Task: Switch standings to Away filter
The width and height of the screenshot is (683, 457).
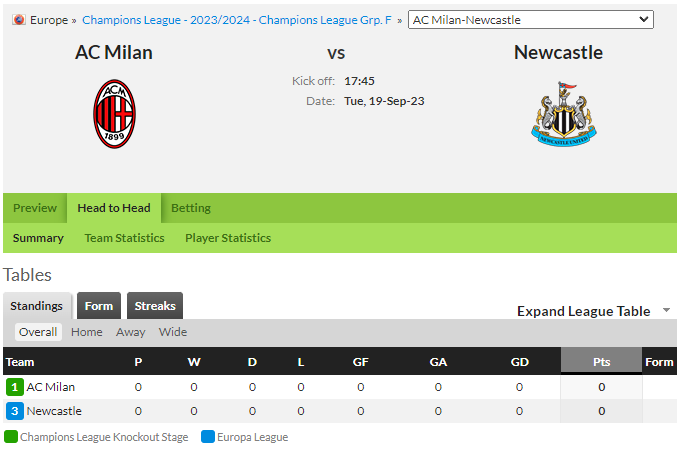Action: pyautogui.click(x=130, y=332)
